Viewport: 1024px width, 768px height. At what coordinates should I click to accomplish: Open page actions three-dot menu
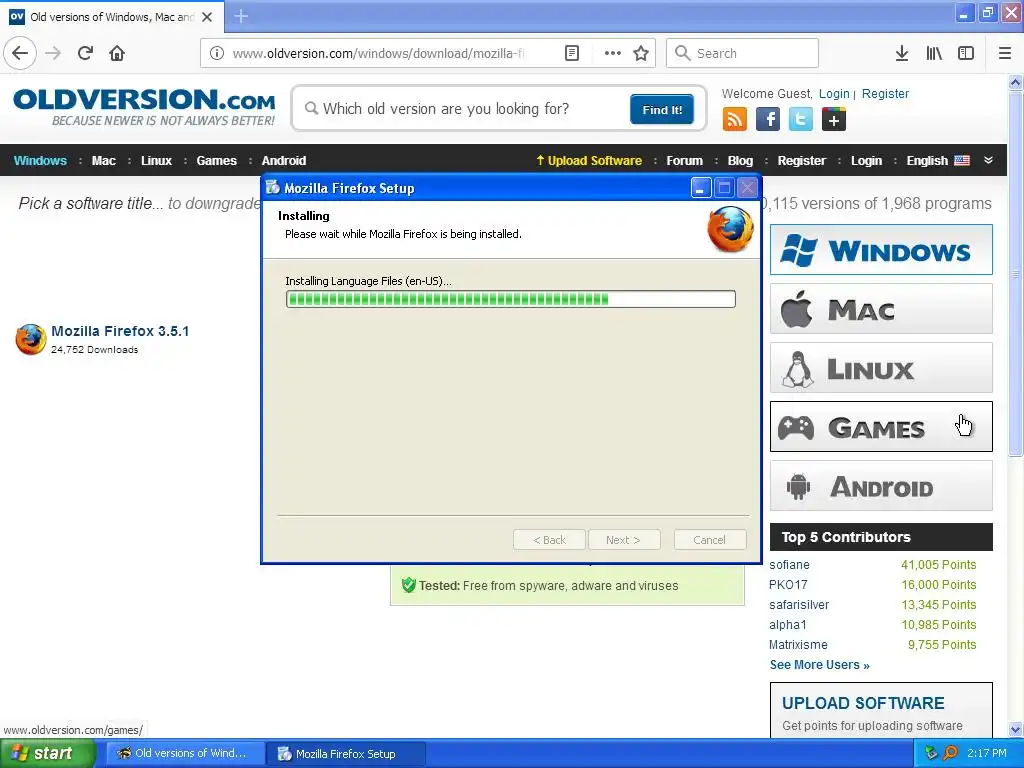click(x=613, y=53)
